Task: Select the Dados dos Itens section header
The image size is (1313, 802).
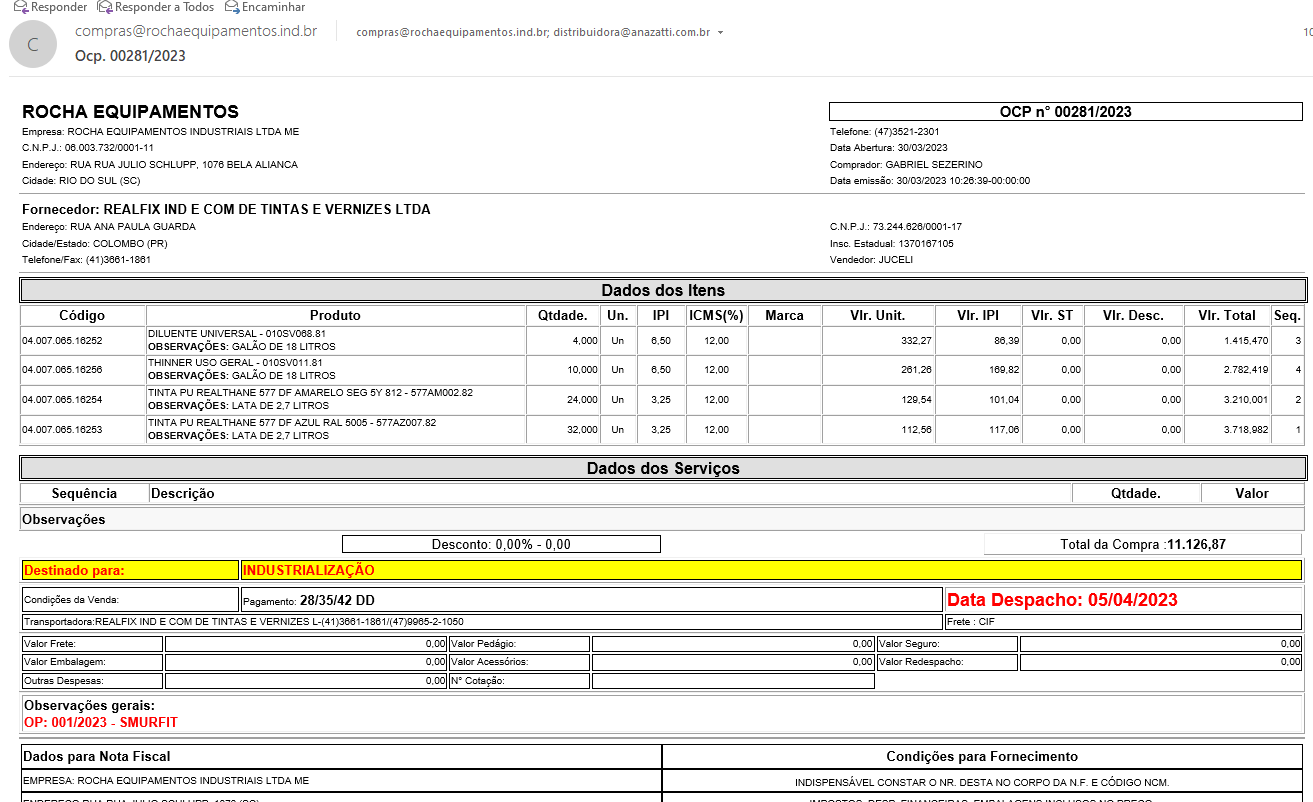Action: point(663,290)
